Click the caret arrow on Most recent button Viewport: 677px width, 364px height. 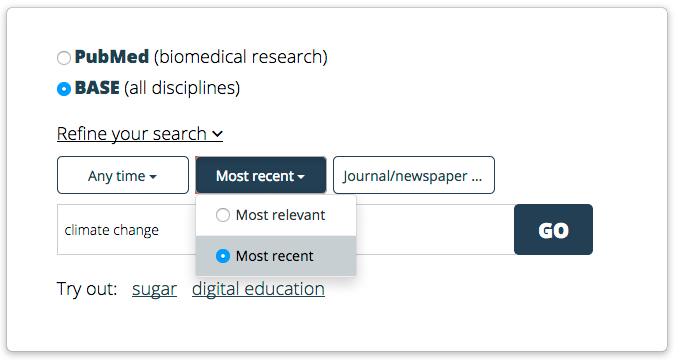coord(301,177)
